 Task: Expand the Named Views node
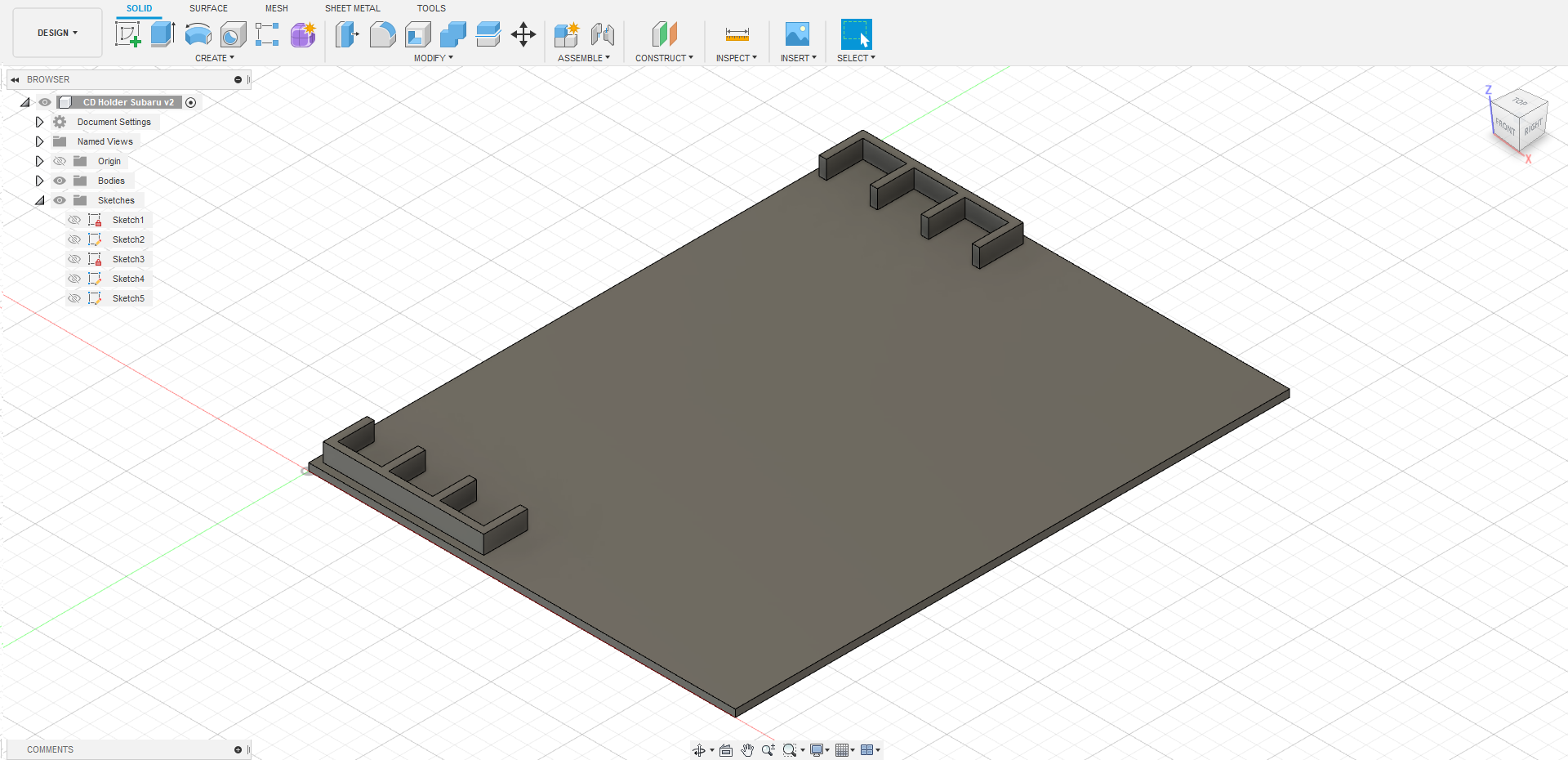[39, 141]
